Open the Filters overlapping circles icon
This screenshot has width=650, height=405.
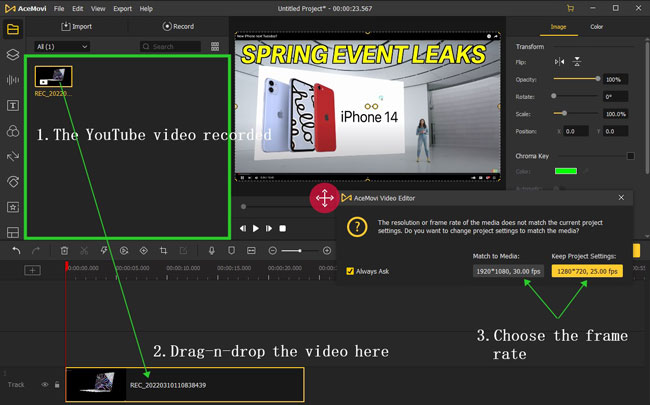click(x=13, y=131)
